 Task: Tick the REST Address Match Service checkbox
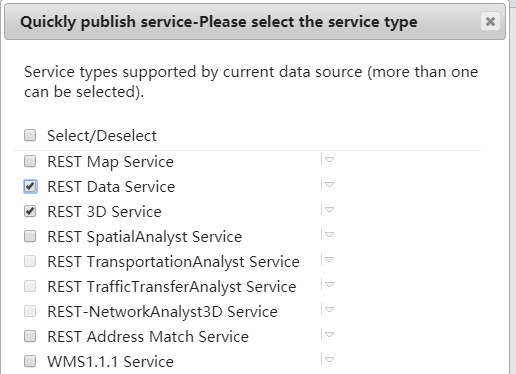30,336
